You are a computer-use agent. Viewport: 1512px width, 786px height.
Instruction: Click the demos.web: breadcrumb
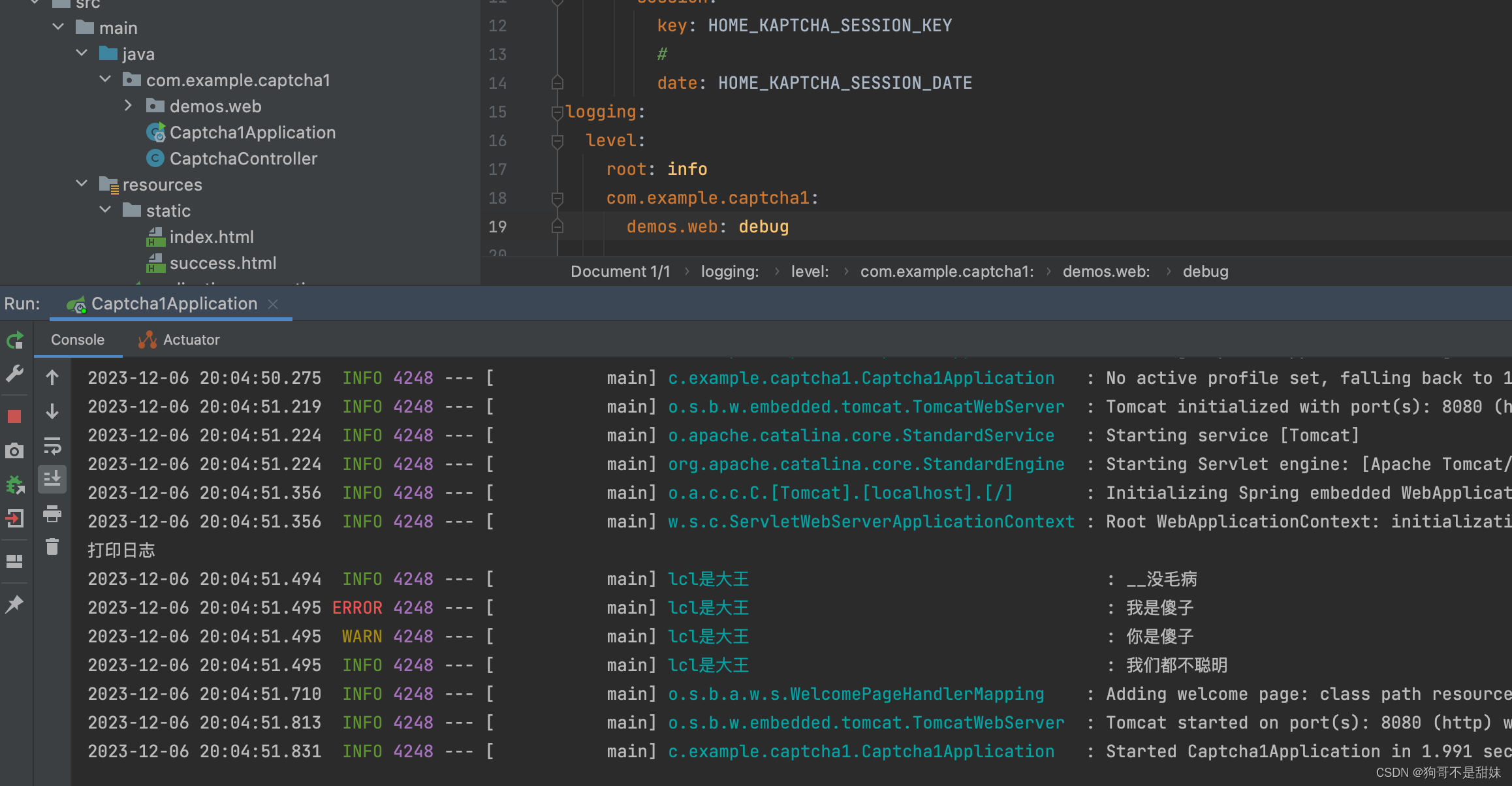1106,272
